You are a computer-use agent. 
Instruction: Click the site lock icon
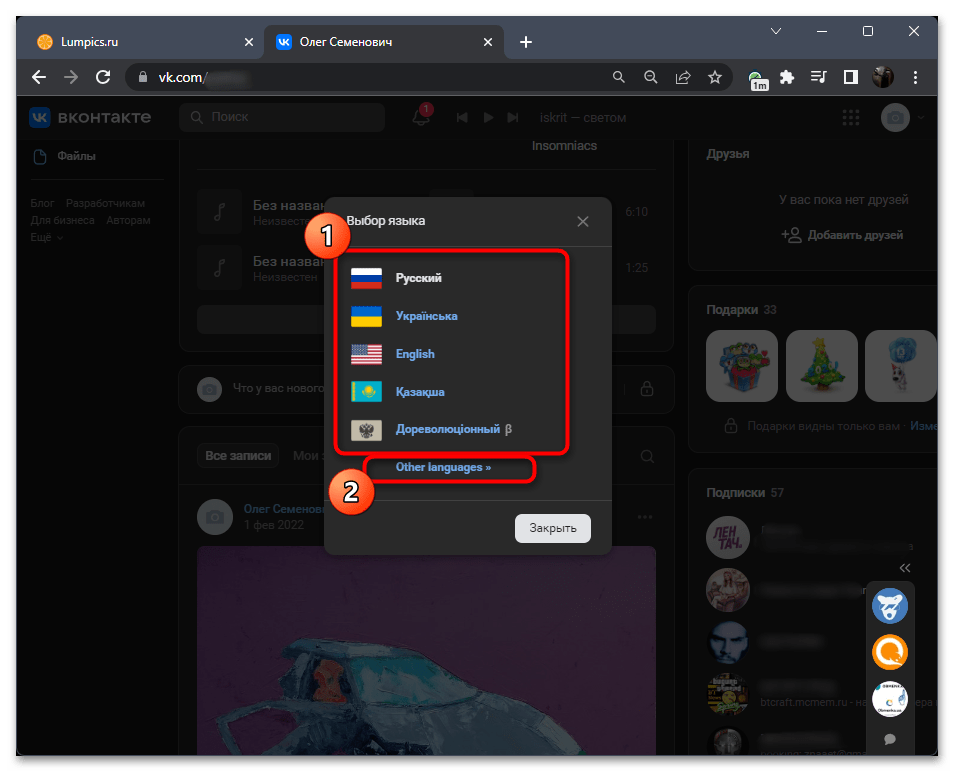pyautogui.click(x=143, y=77)
